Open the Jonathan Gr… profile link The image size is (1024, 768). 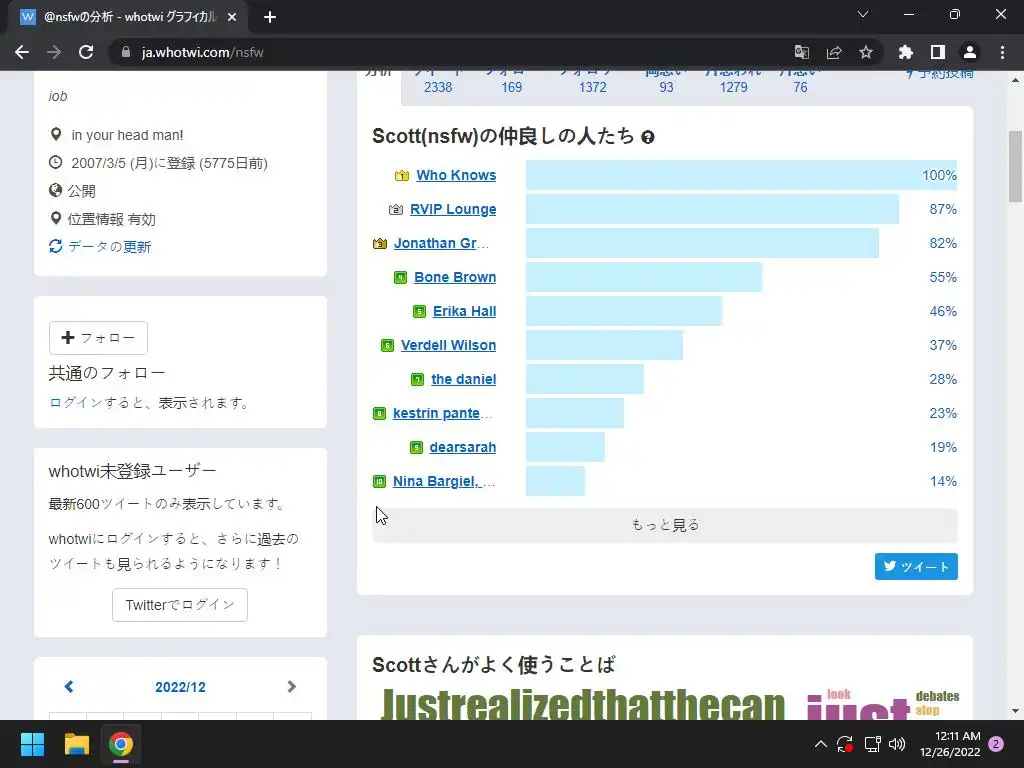441,243
